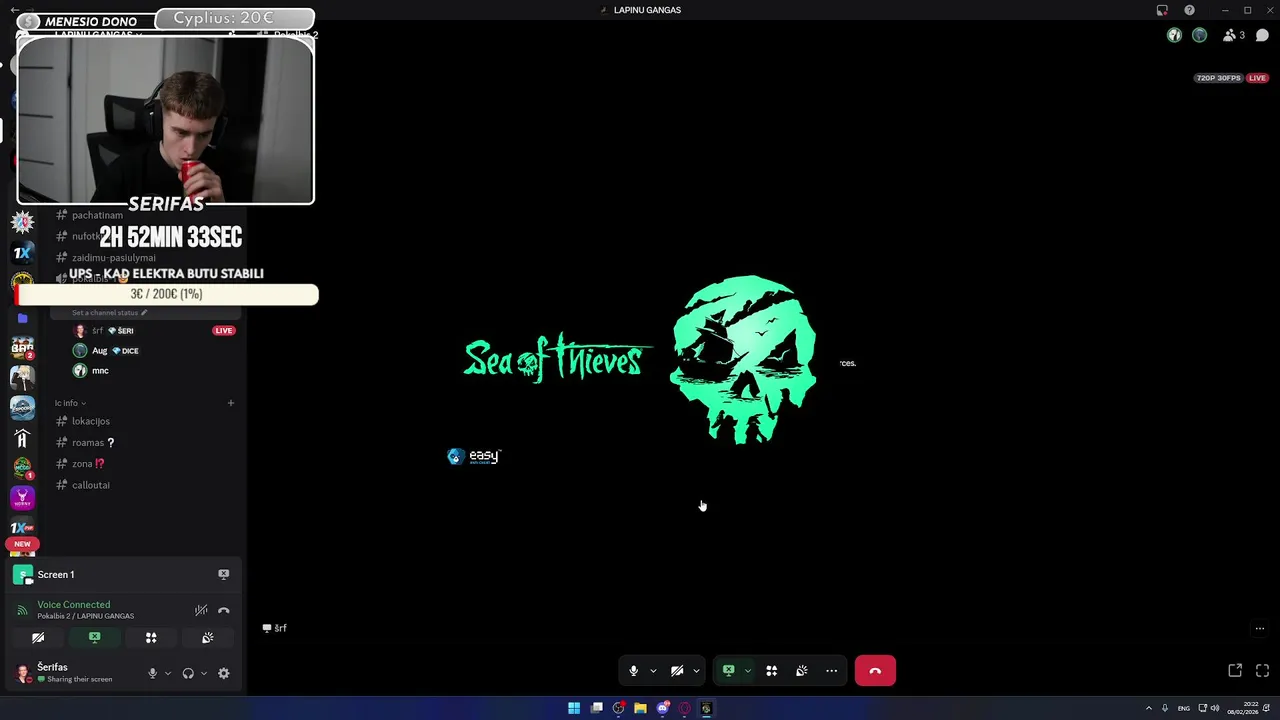Open activities launcher in sidebar panel

point(151,638)
